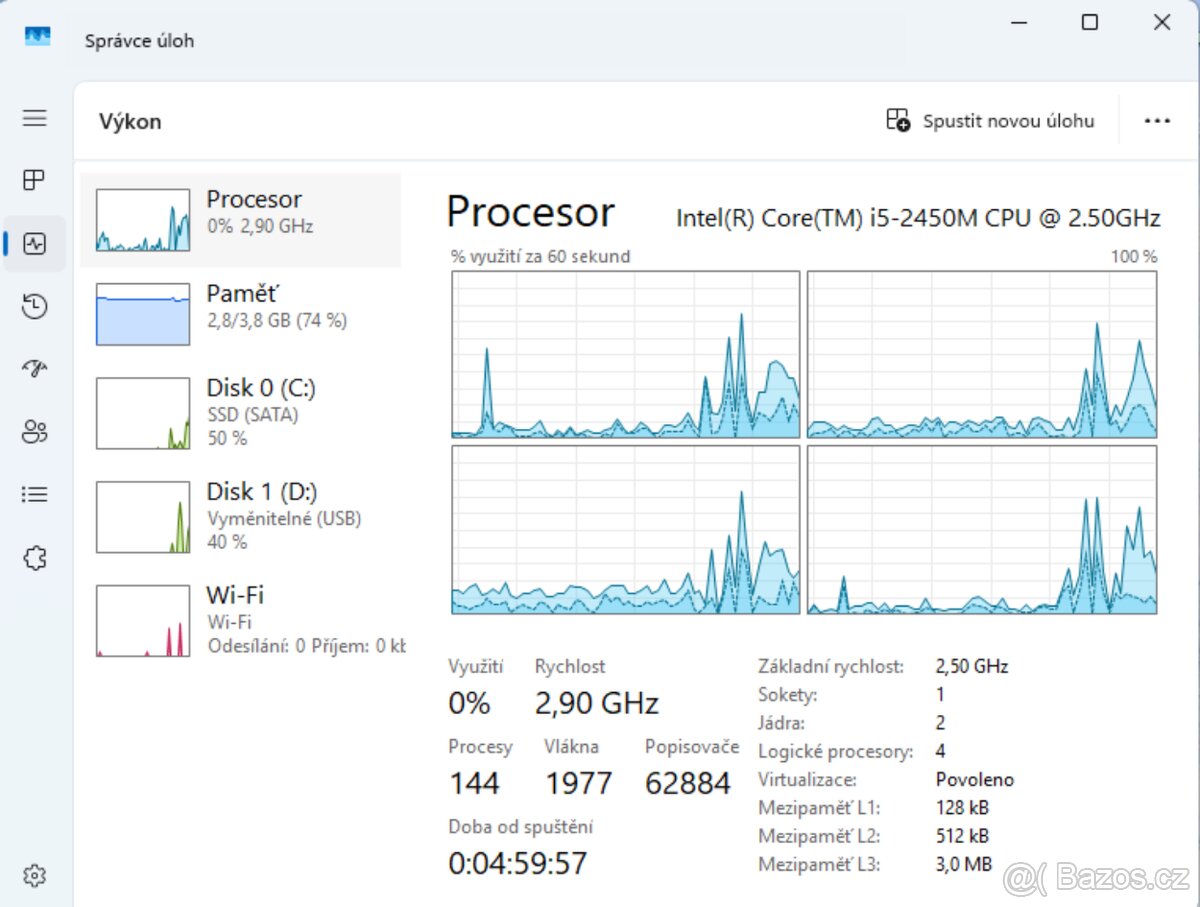Viewport: 1200px width, 907px height.
Task: Open the navigation sidebar hamburger menu
Action: pos(34,118)
